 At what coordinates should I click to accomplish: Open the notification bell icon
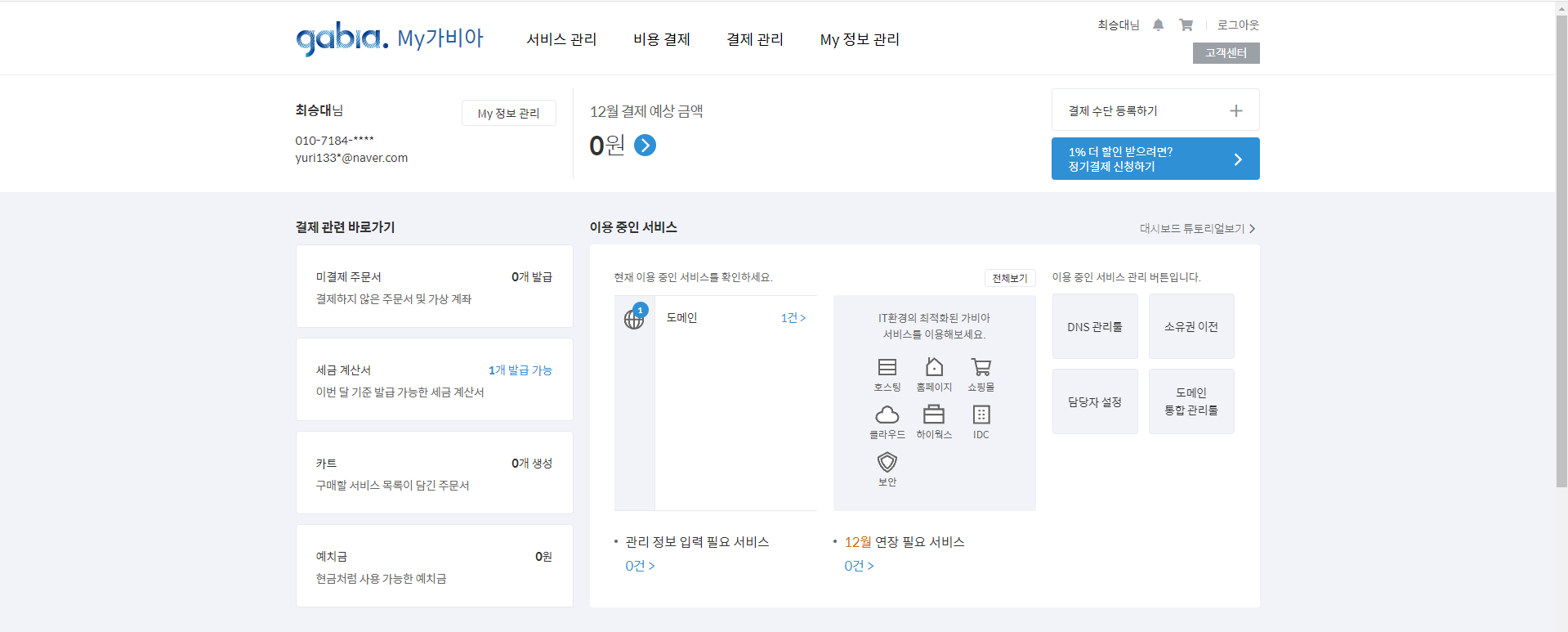pos(1158,25)
